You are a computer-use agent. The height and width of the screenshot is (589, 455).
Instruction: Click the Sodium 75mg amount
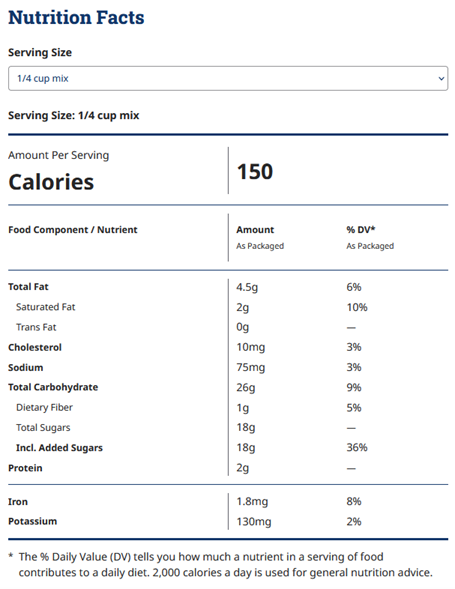click(251, 368)
